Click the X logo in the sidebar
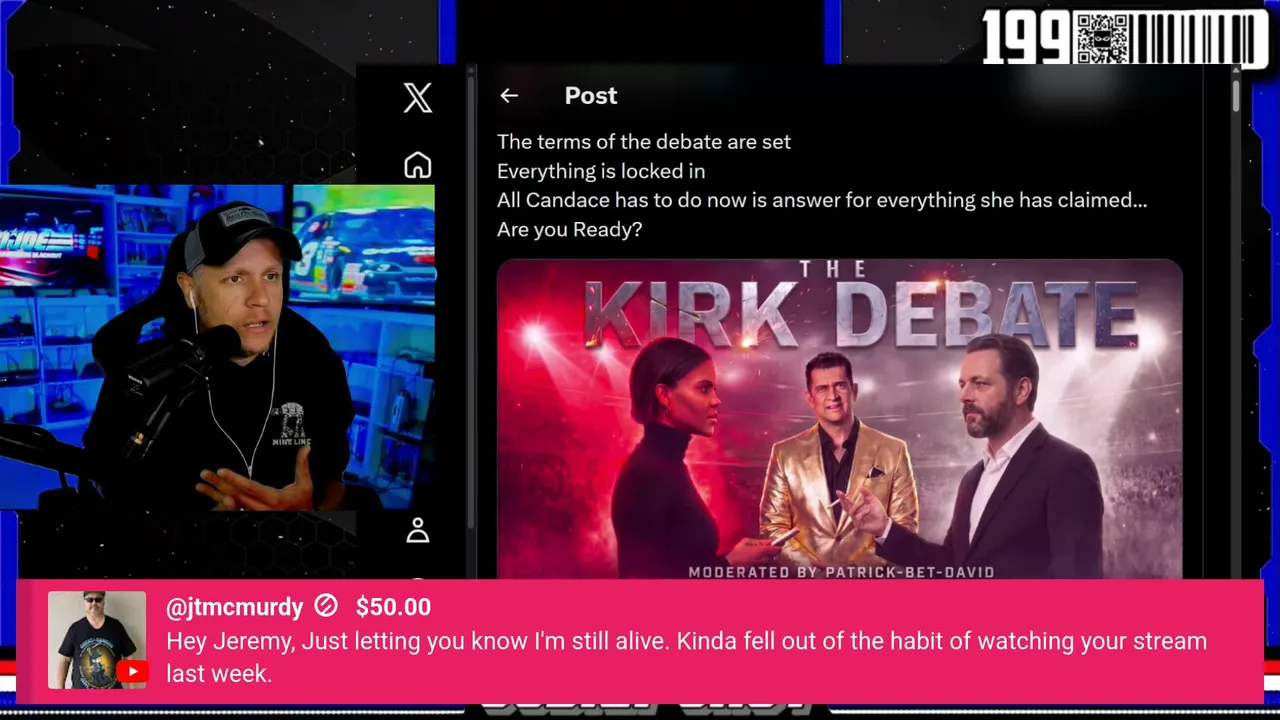 tap(418, 98)
